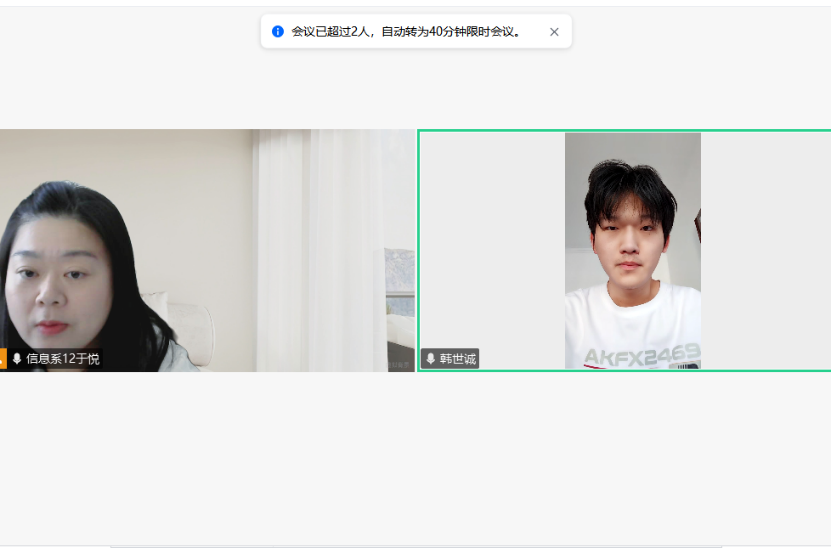
Task: Click the orange host badge on left tile
Action: [2, 358]
